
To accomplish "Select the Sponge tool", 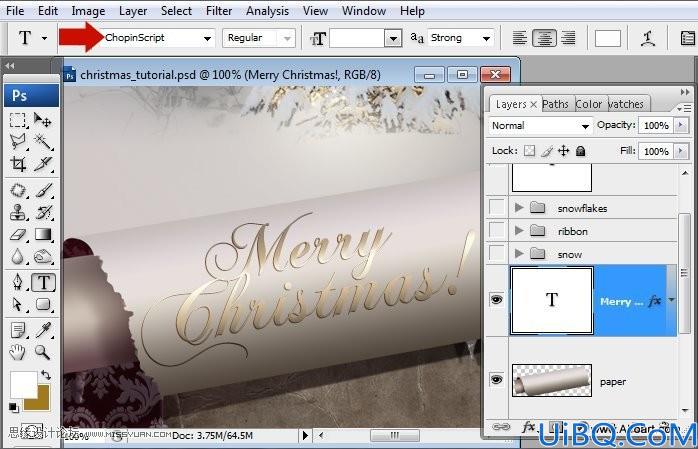I will 43,256.
